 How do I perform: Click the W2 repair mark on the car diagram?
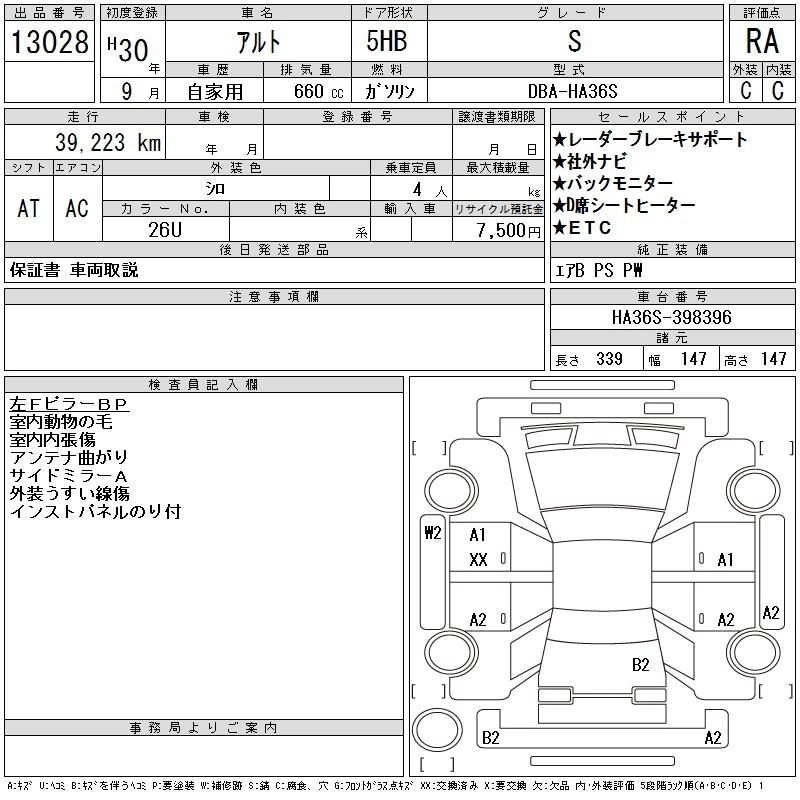point(432,532)
